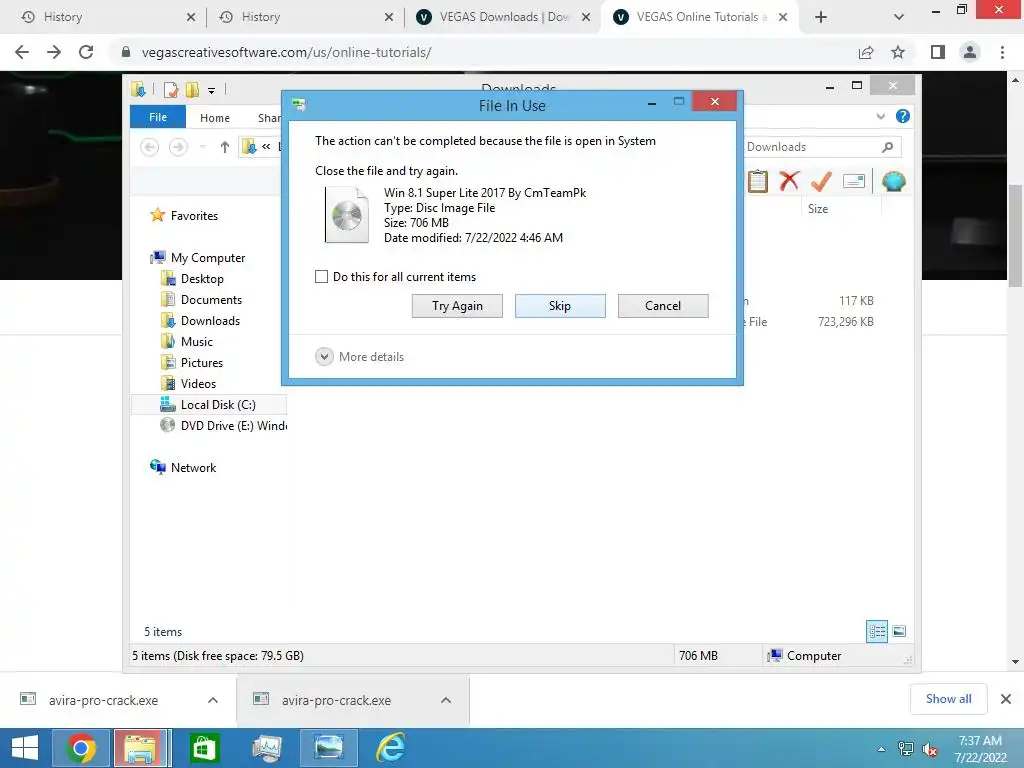This screenshot has height=768, width=1024.
Task: Click the New folder icon in quick access toolbar
Action: [192, 89]
